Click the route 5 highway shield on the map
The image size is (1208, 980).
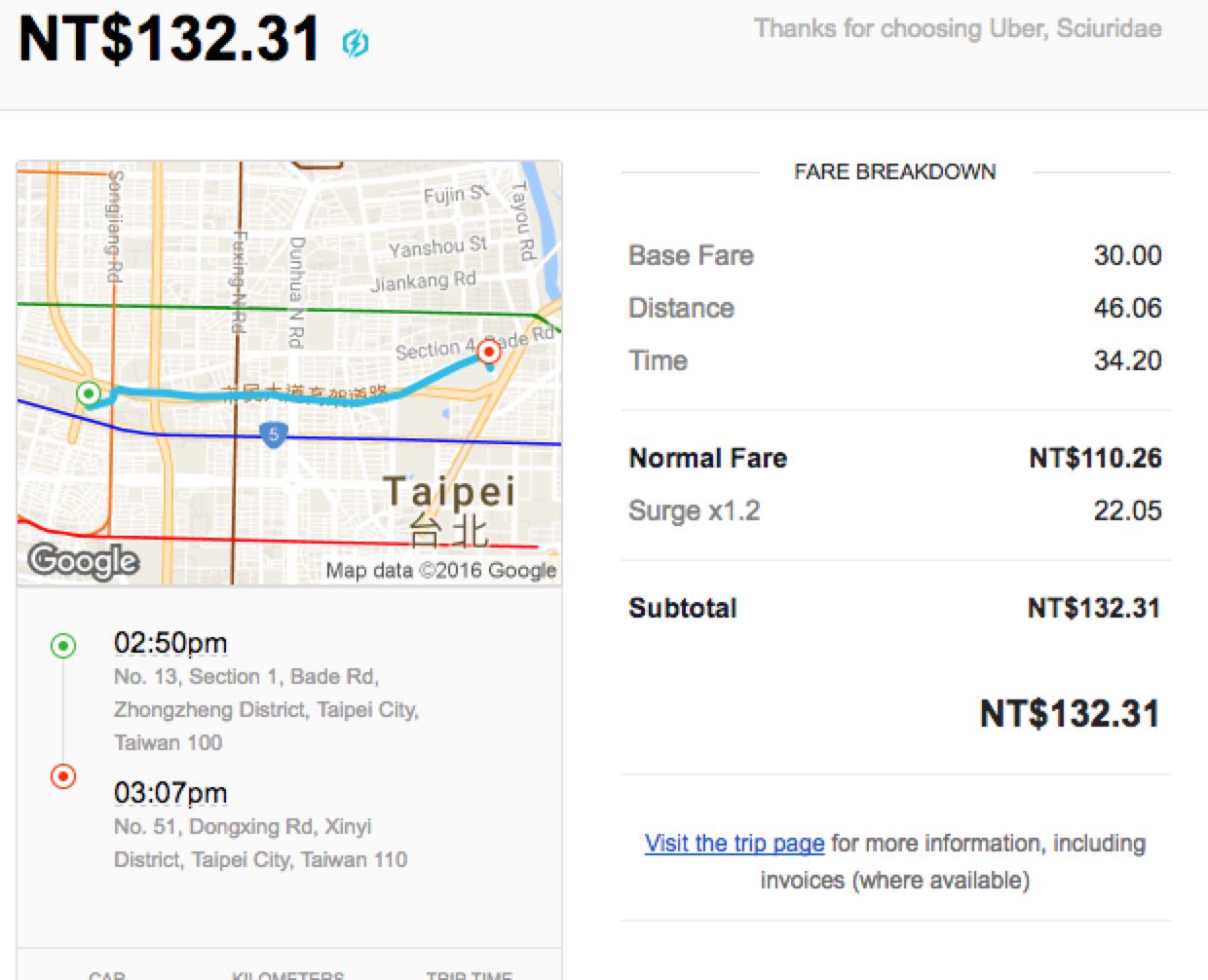tap(274, 434)
